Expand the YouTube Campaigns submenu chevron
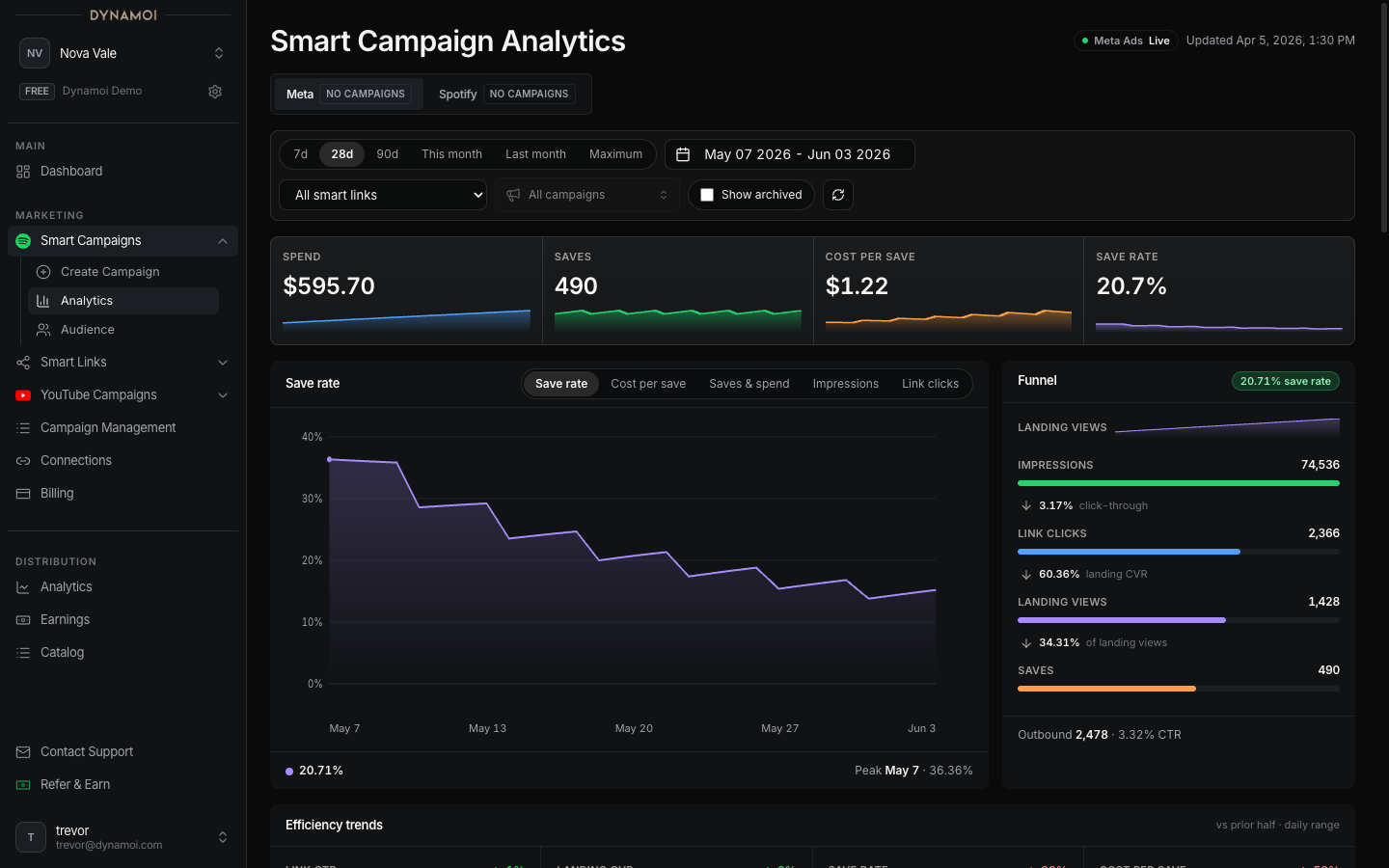1389x868 pixels. click(223, 395)
